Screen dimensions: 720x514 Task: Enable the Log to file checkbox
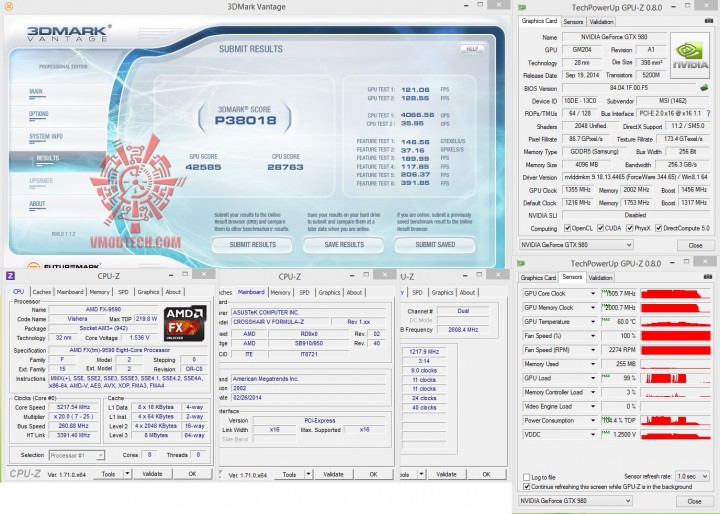point(526,477)
